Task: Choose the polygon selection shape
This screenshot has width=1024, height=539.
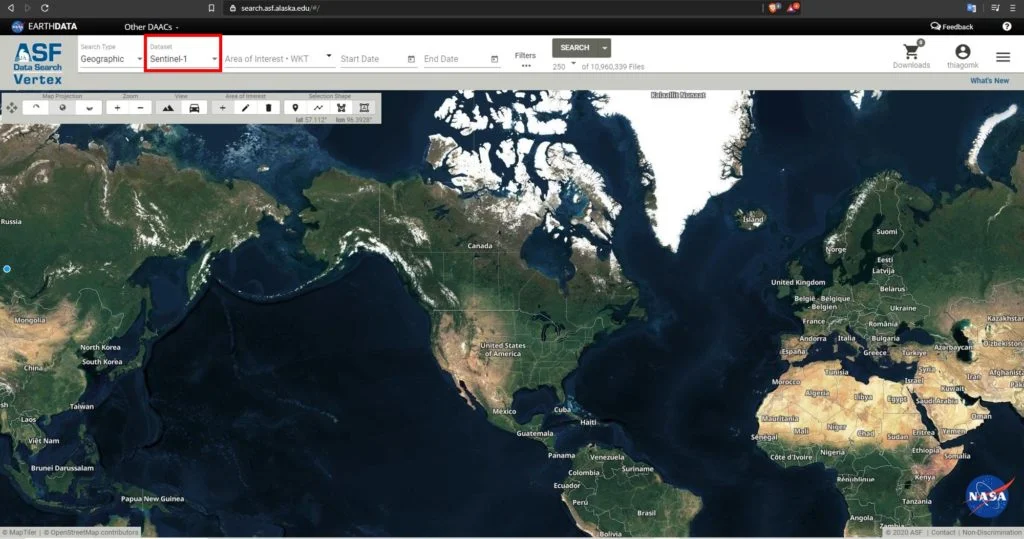Action: click(x=341, y=108)
